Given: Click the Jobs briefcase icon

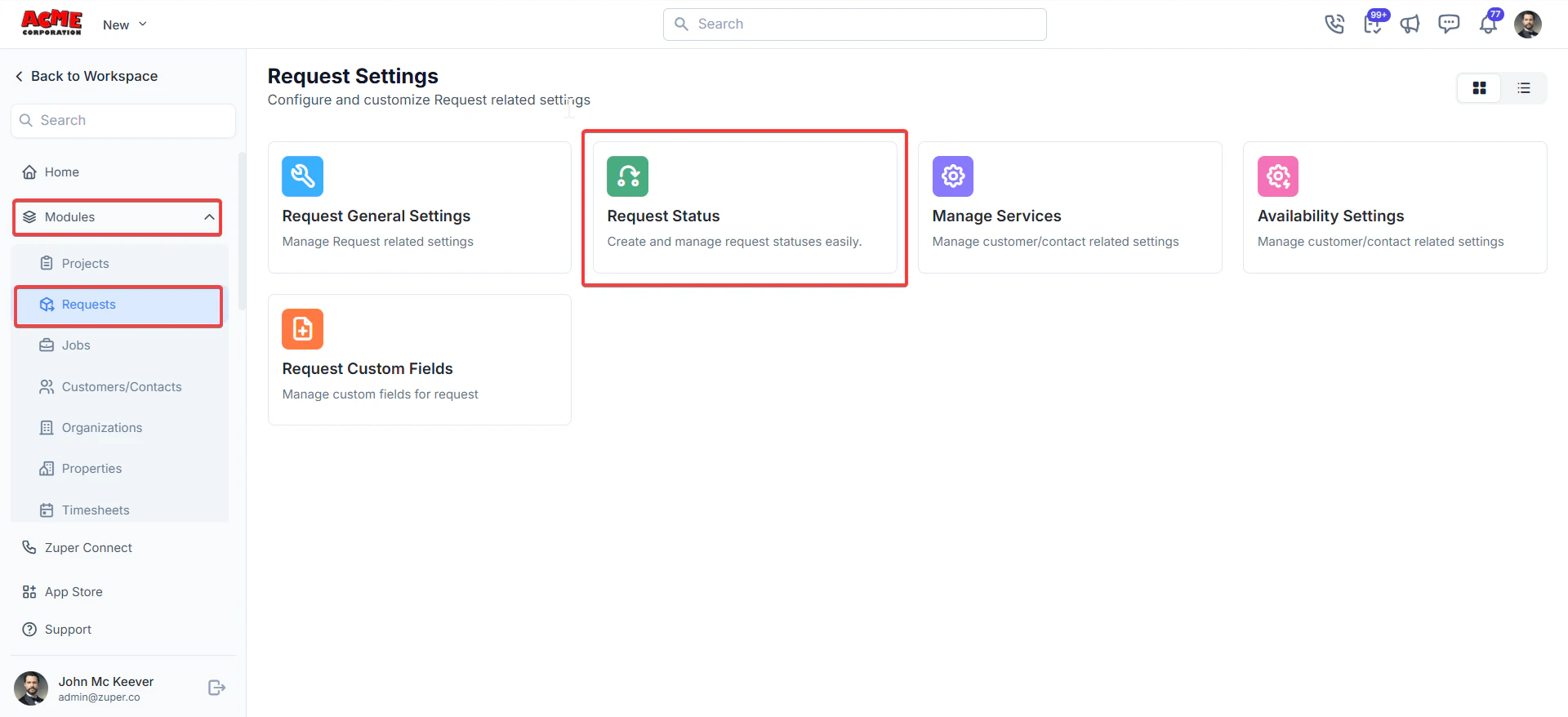Looking at the screenshot, I should tap(47, 345).
